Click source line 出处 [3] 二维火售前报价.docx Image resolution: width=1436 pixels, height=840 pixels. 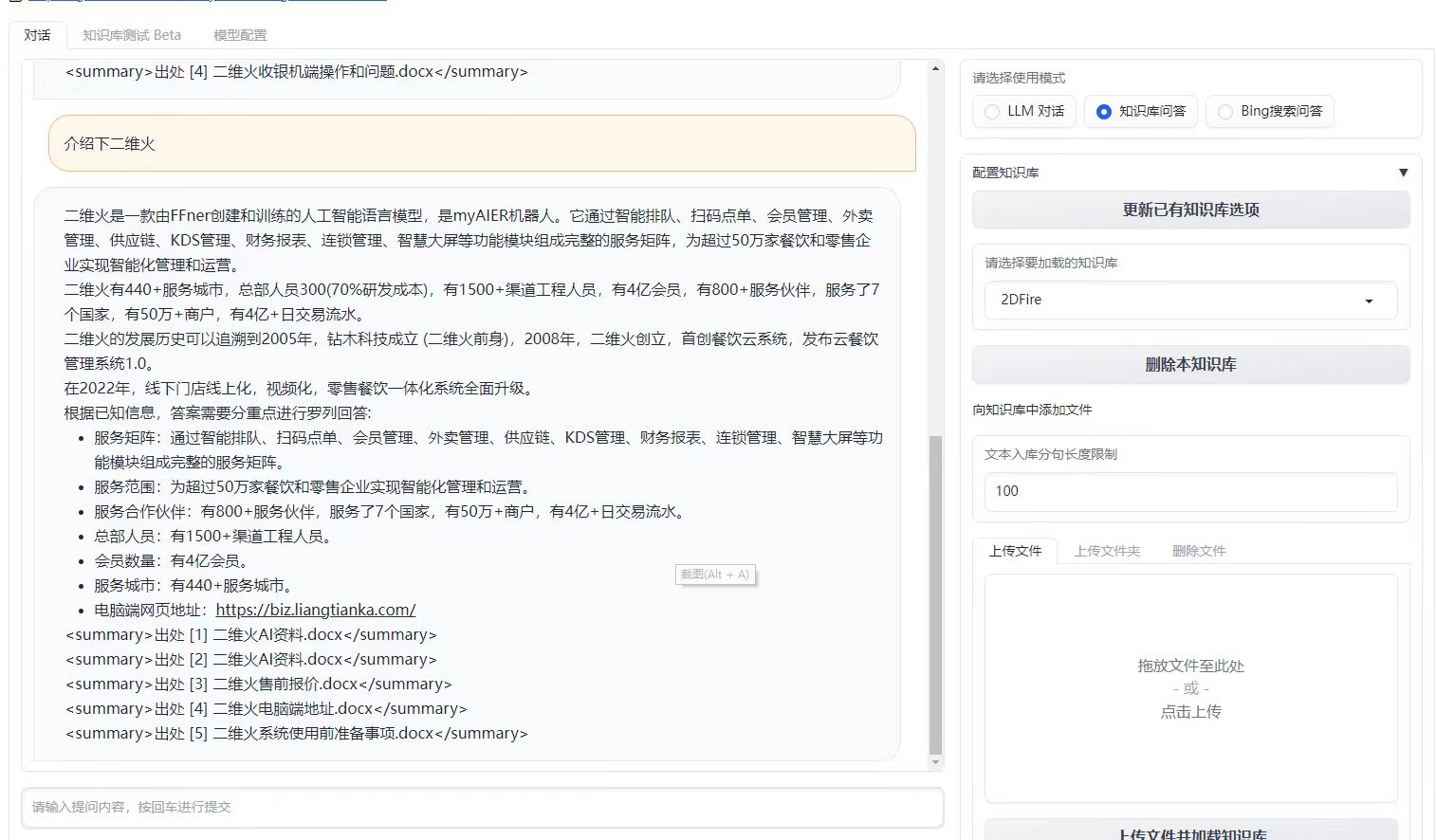pos(259,684)
